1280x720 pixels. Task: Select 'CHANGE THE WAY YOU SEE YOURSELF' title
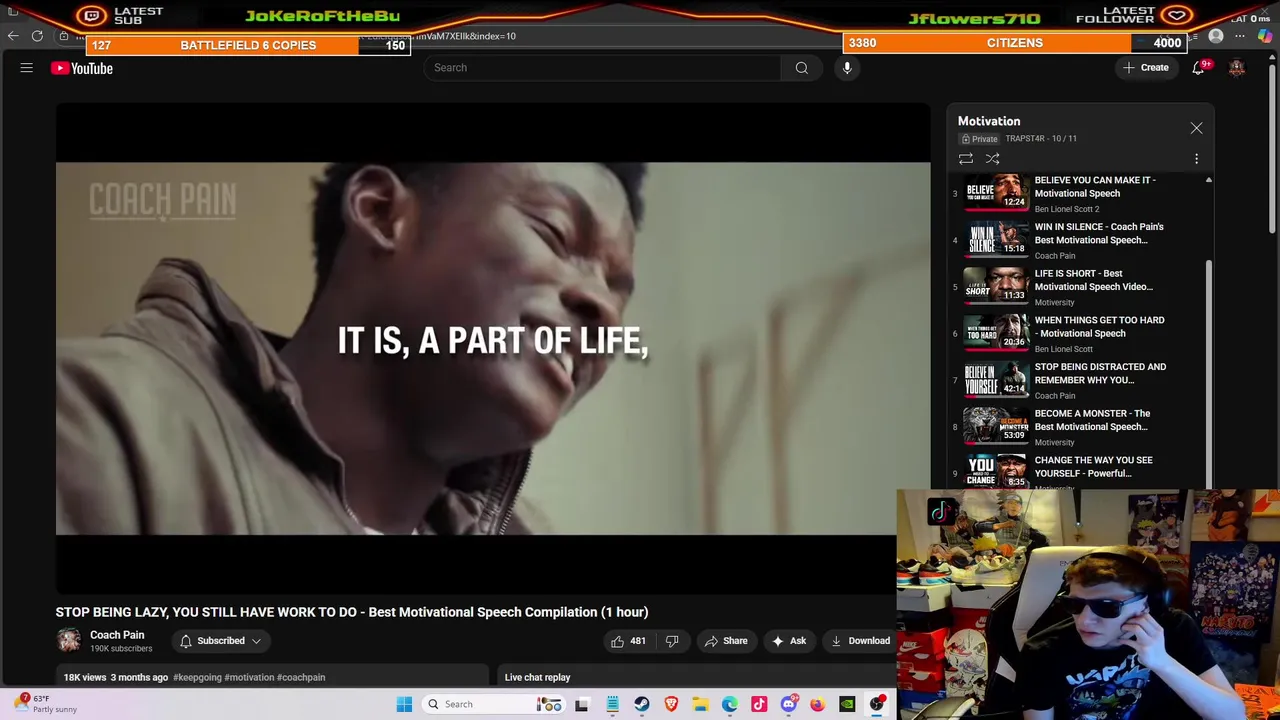pyautogui.click(x=1093, y=467)
